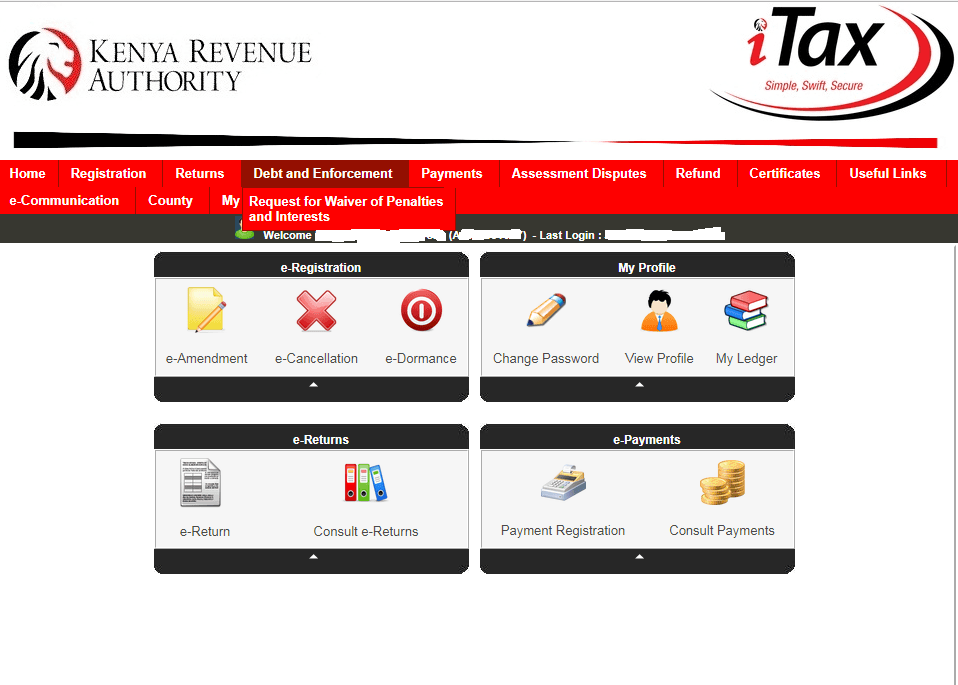
Task: Click the e-Return document icon
Action: pos(200,483)
